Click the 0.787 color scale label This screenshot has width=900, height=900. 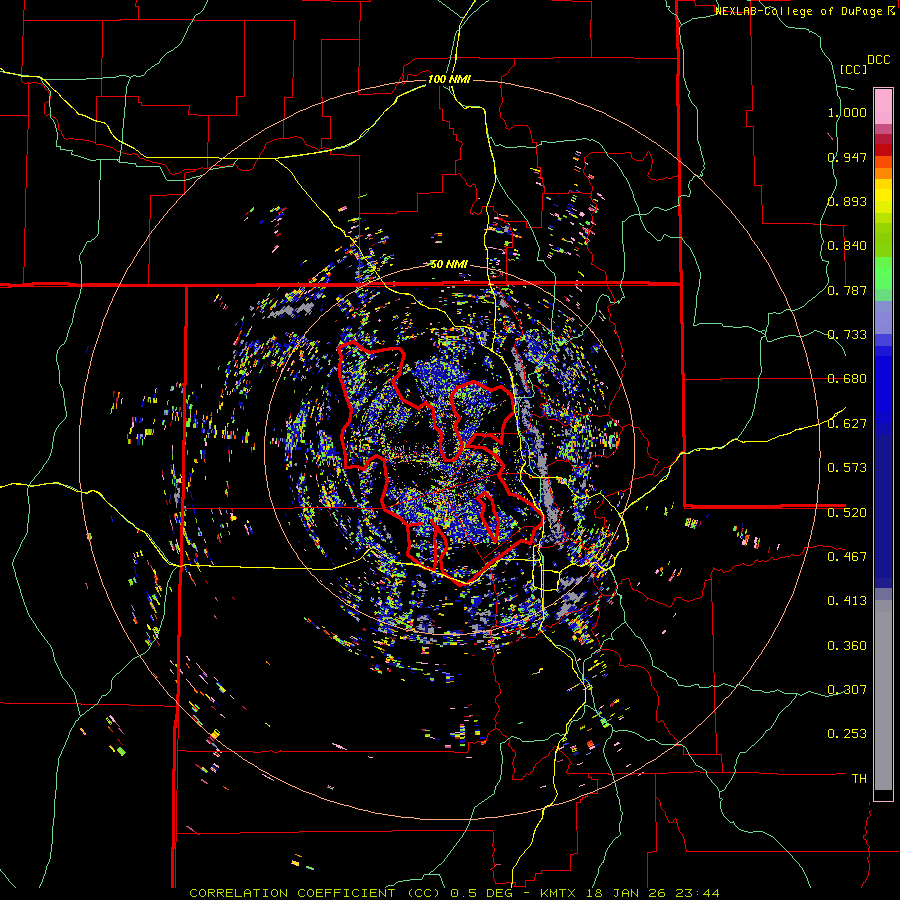pos(847,290)
